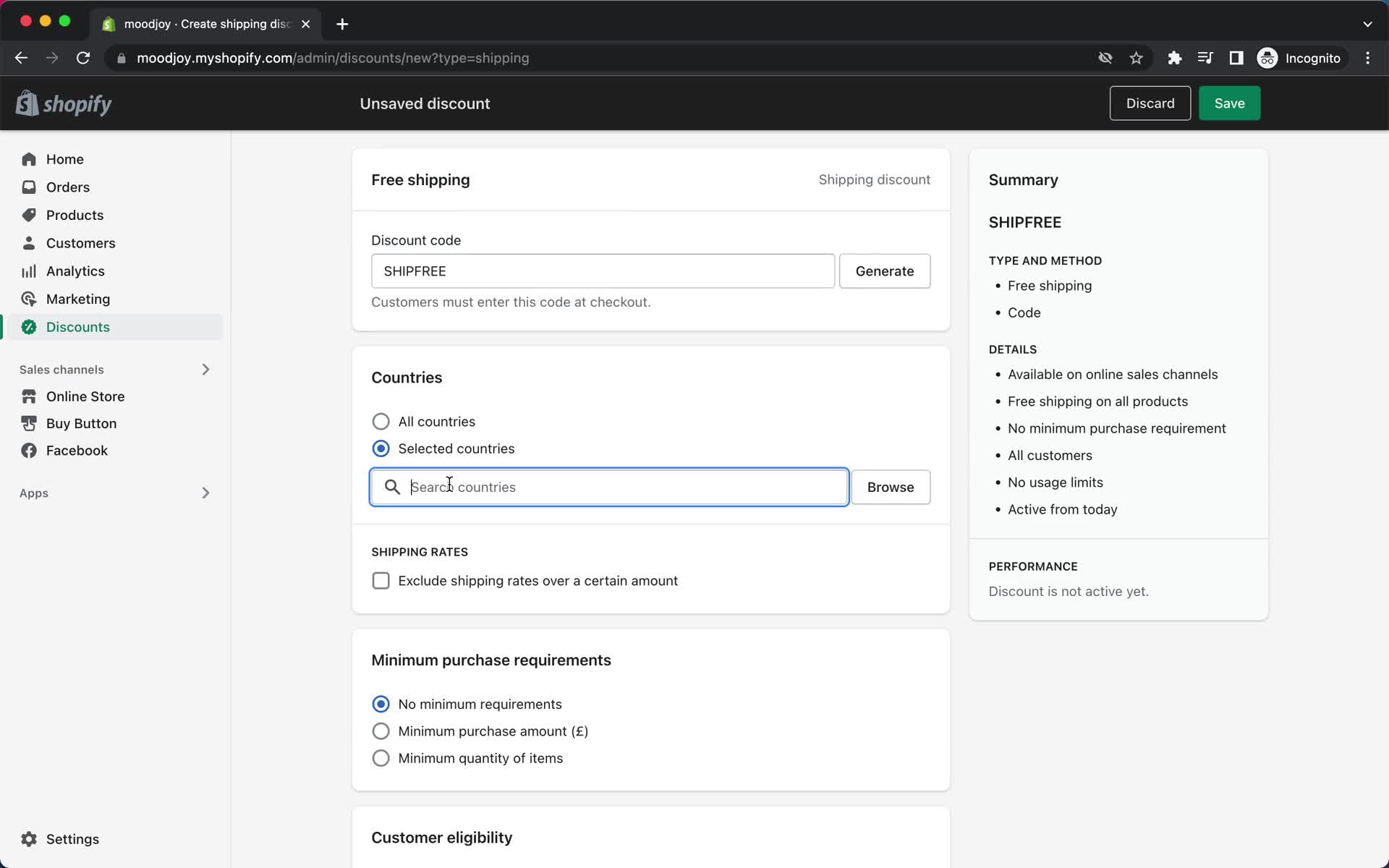Open Online Store sales channel
The width and height of the screenshot is (1389, 868).
tap(85, 396)
